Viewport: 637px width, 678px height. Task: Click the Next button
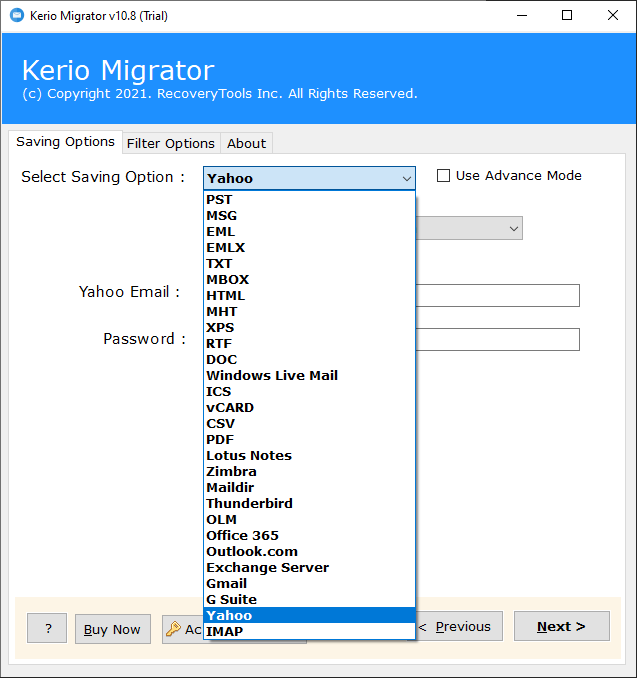coord(562,626)
